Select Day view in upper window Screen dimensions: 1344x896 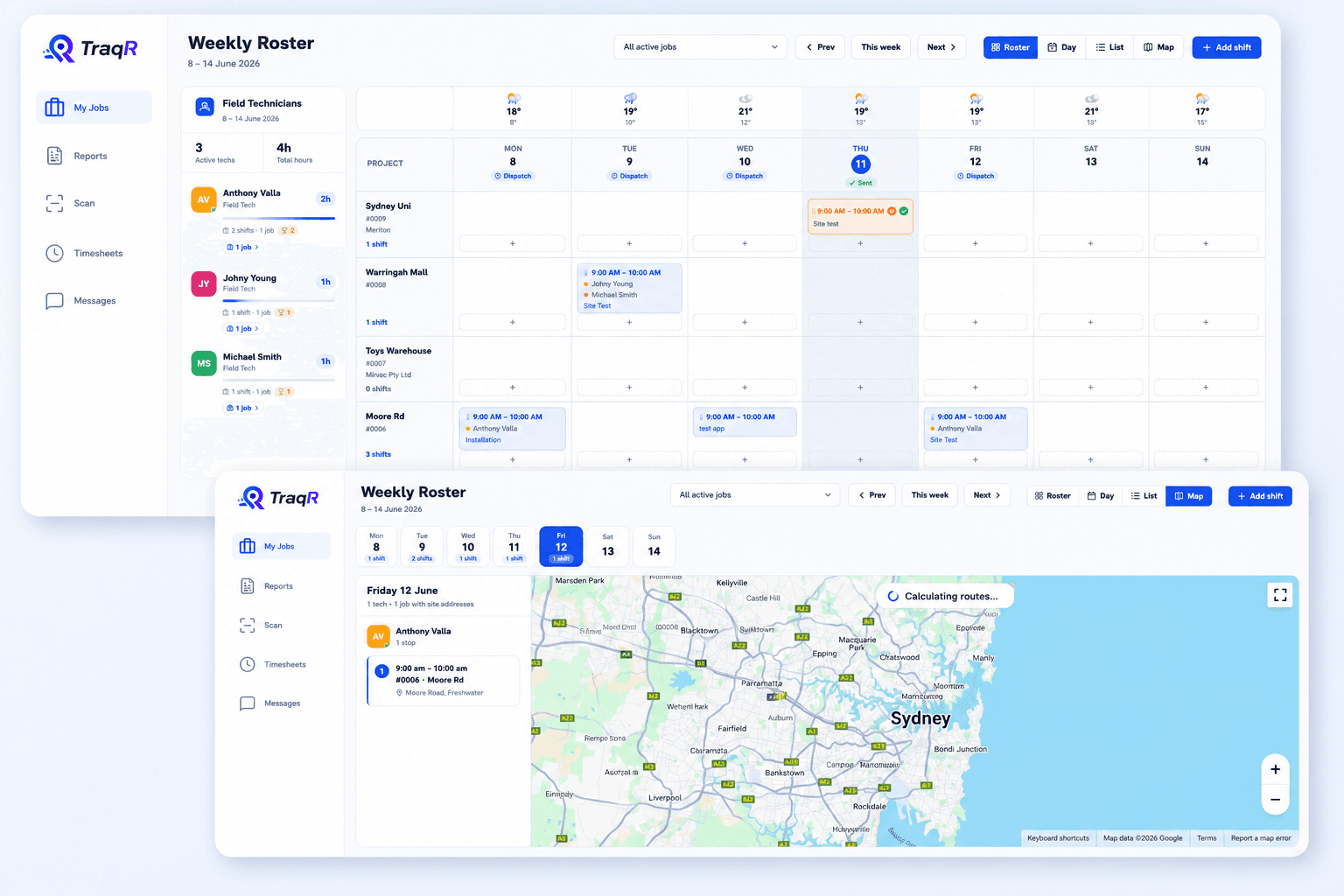point(1061,47)
